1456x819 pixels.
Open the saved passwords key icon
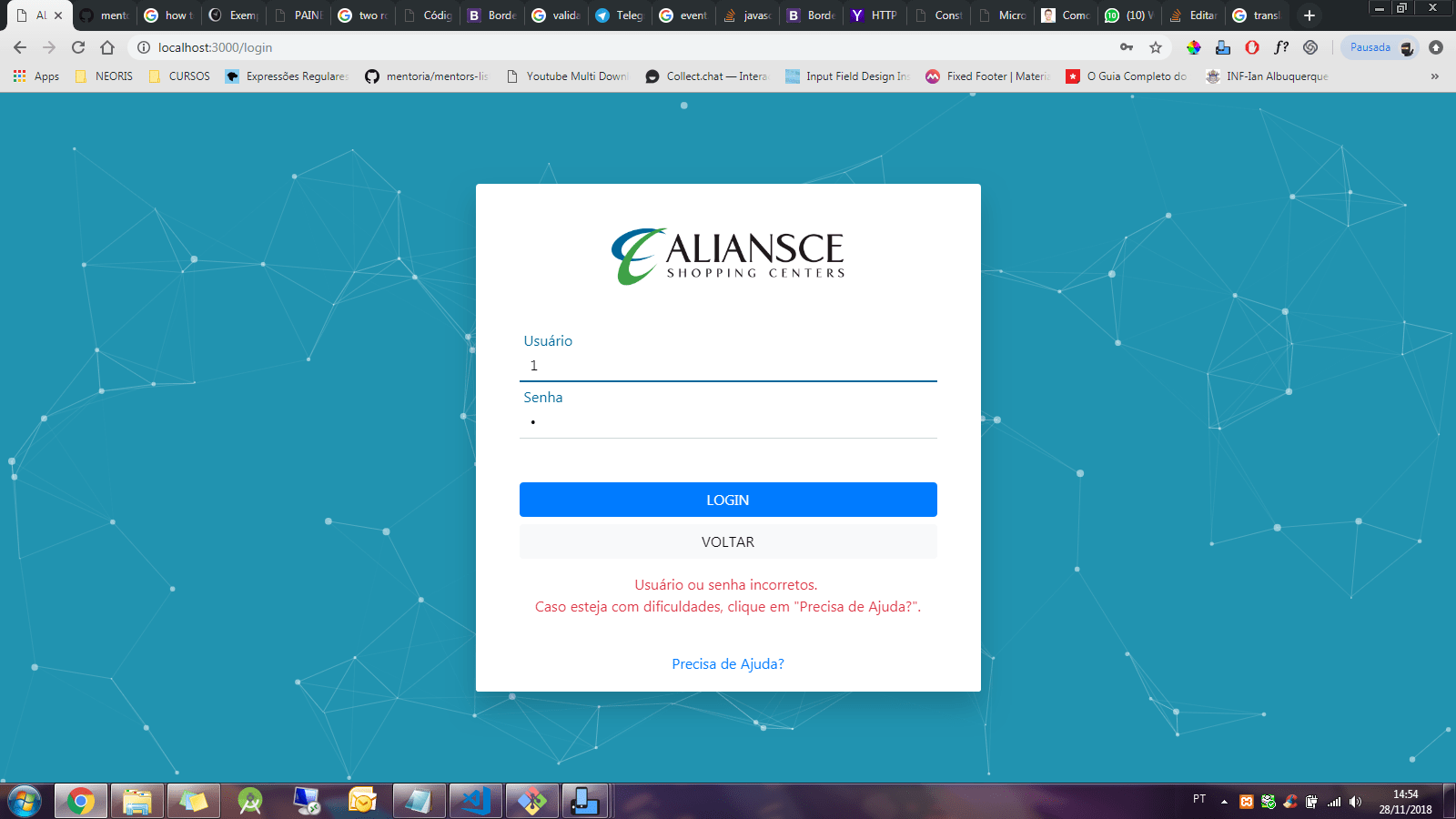click(x=1127, y=47)
